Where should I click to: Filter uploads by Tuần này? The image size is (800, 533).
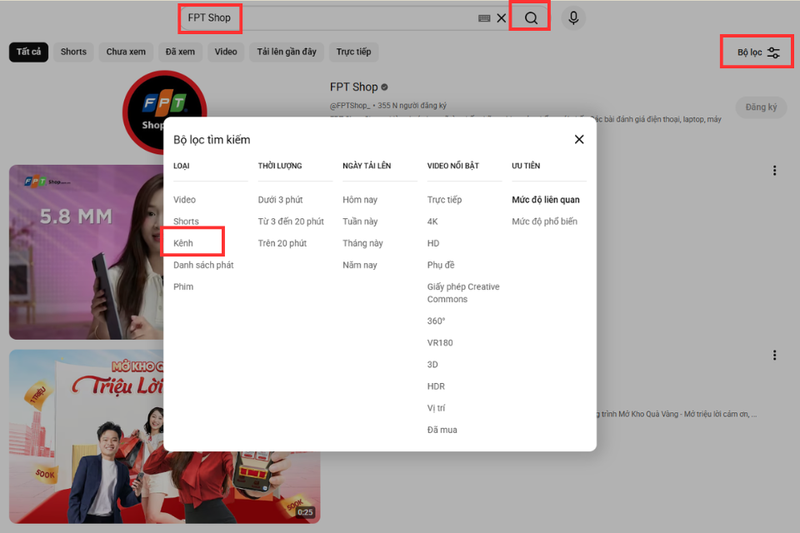tap(360, 221)
